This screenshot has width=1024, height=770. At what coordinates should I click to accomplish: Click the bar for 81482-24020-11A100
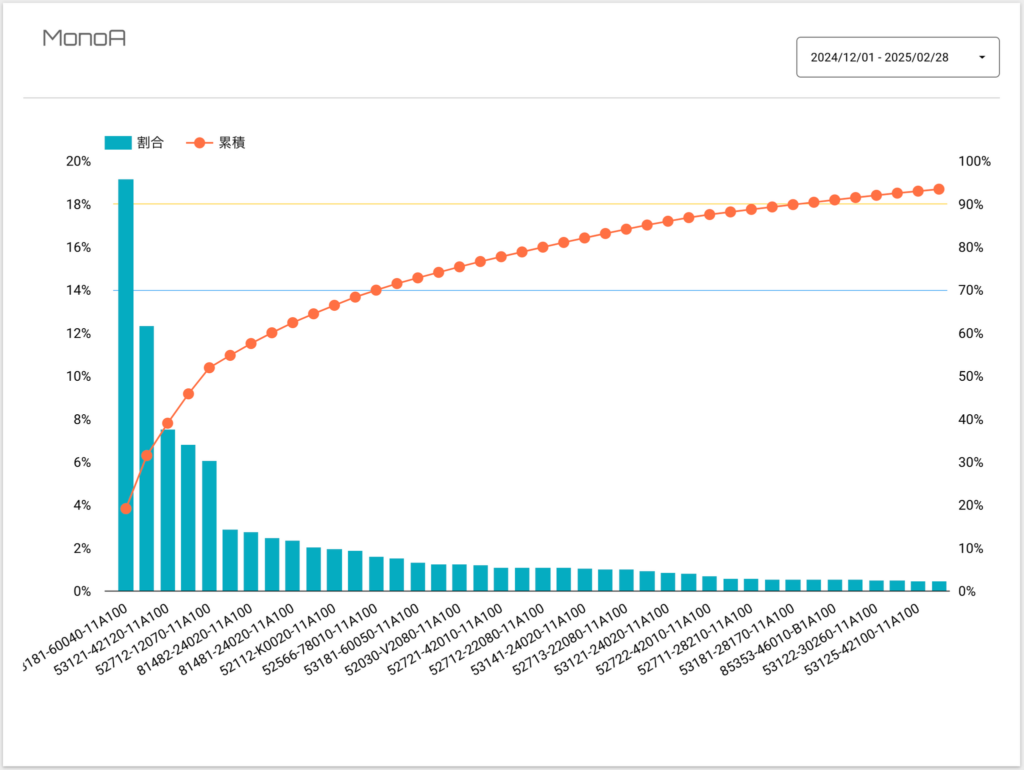(251, 562)
